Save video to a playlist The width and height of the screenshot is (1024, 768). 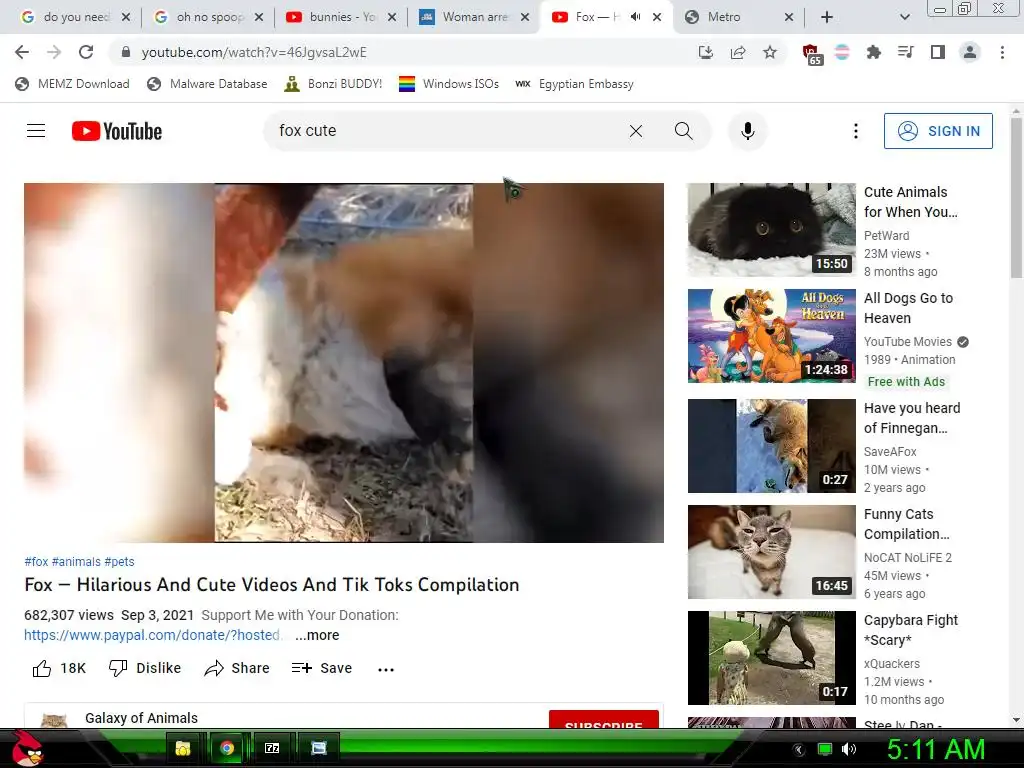coord(322,668)
